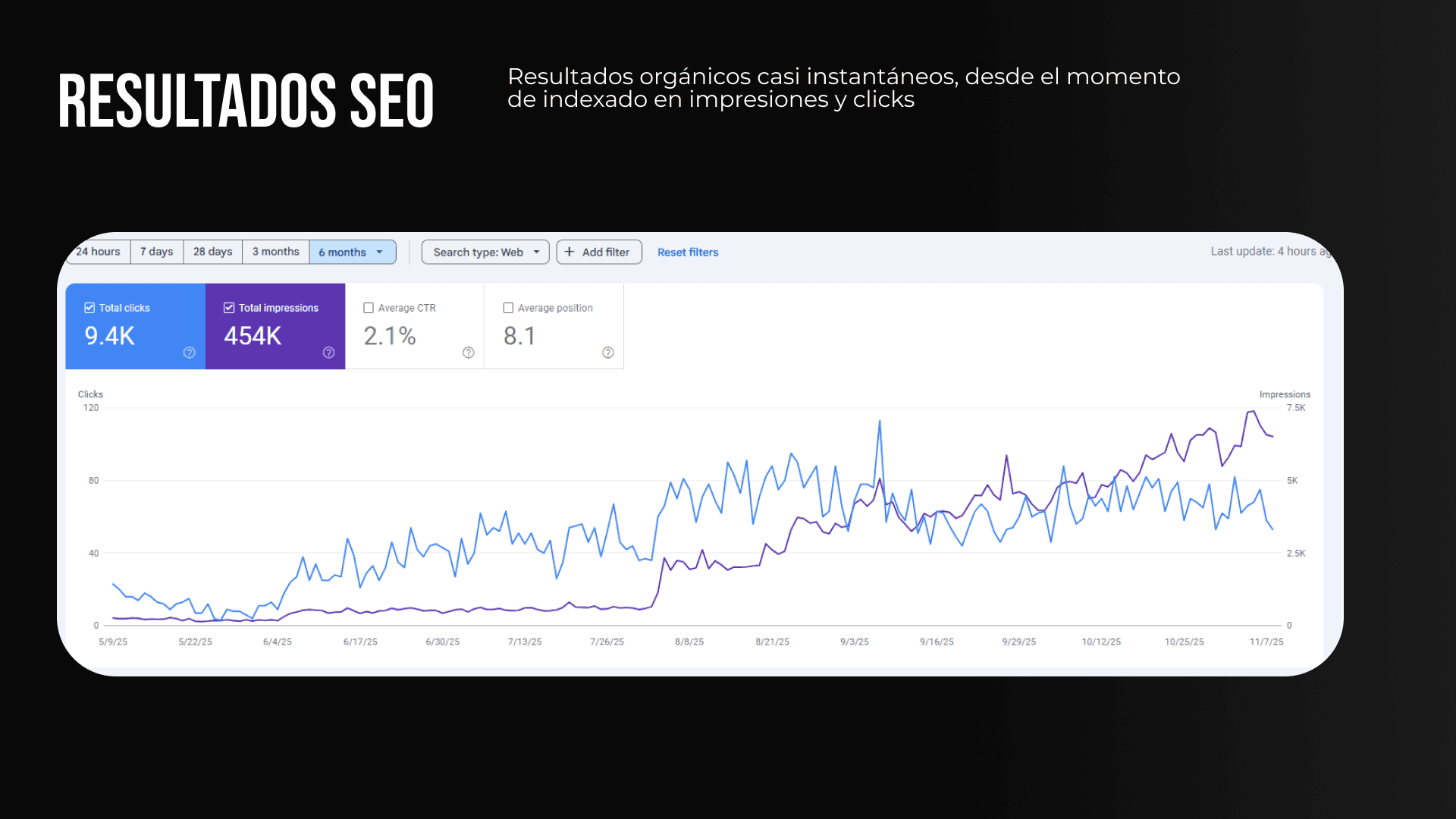Enable the Average CTR checkbox
This screenshot has width=1456, height=819.
(x=369, y=308)
